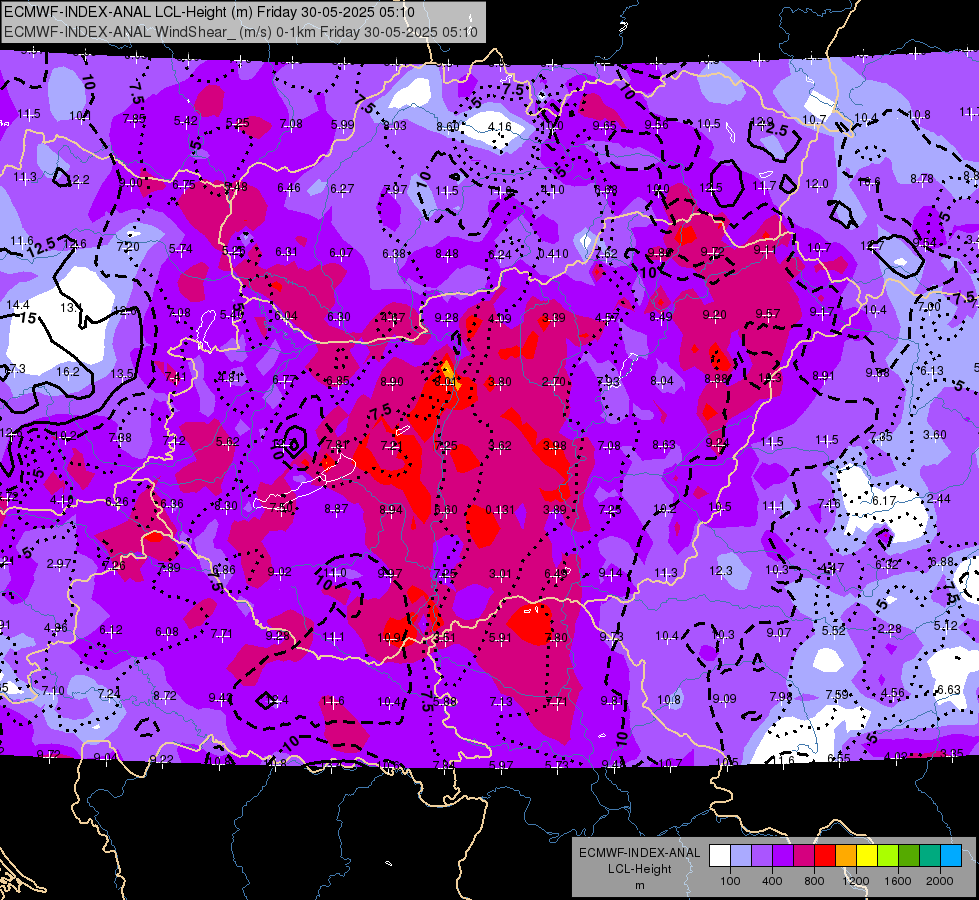
Task: Click the dark green legend swatch
Action: (909, 856)
